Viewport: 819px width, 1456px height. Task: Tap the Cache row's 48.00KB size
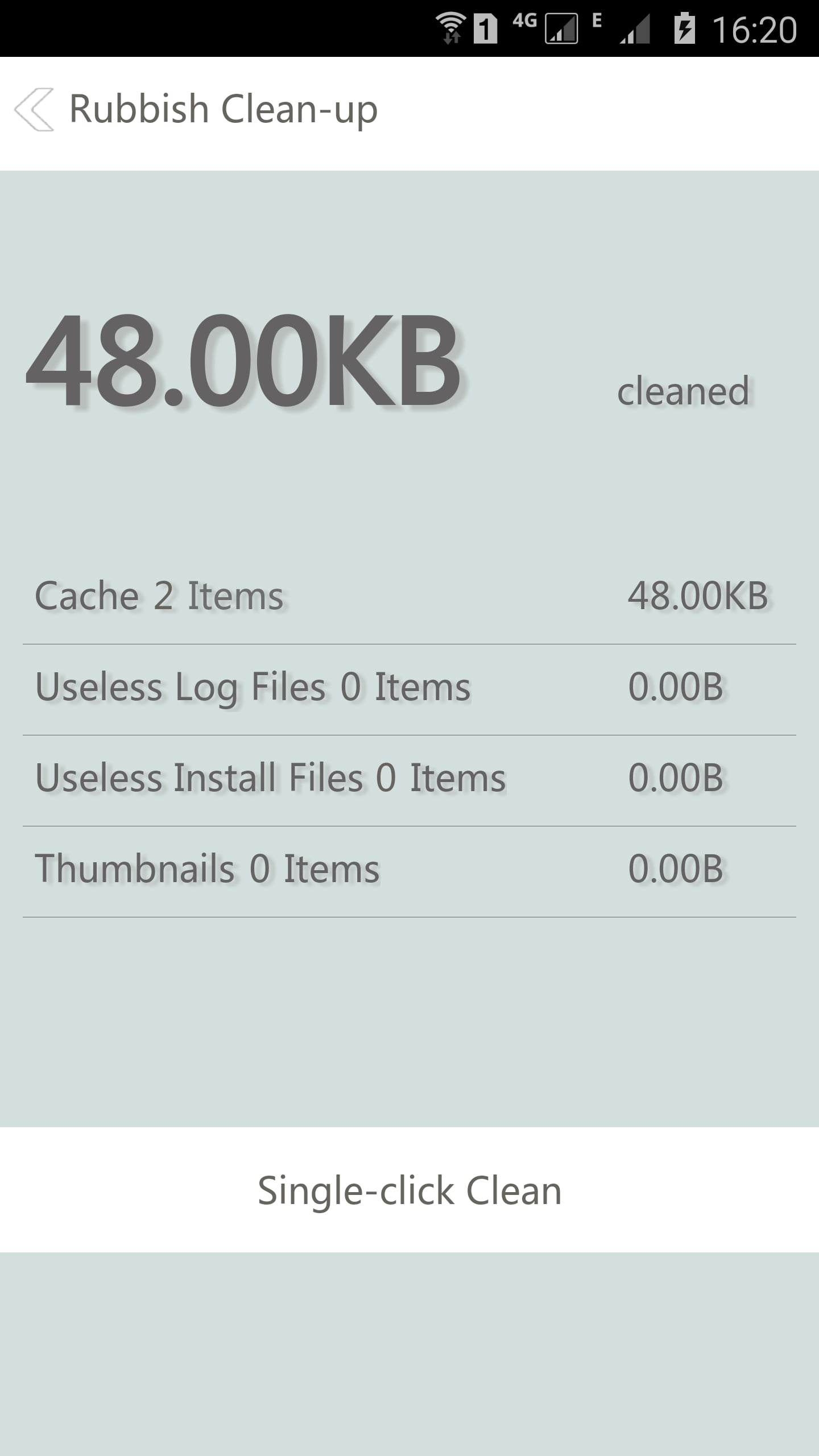pos(698,596)
